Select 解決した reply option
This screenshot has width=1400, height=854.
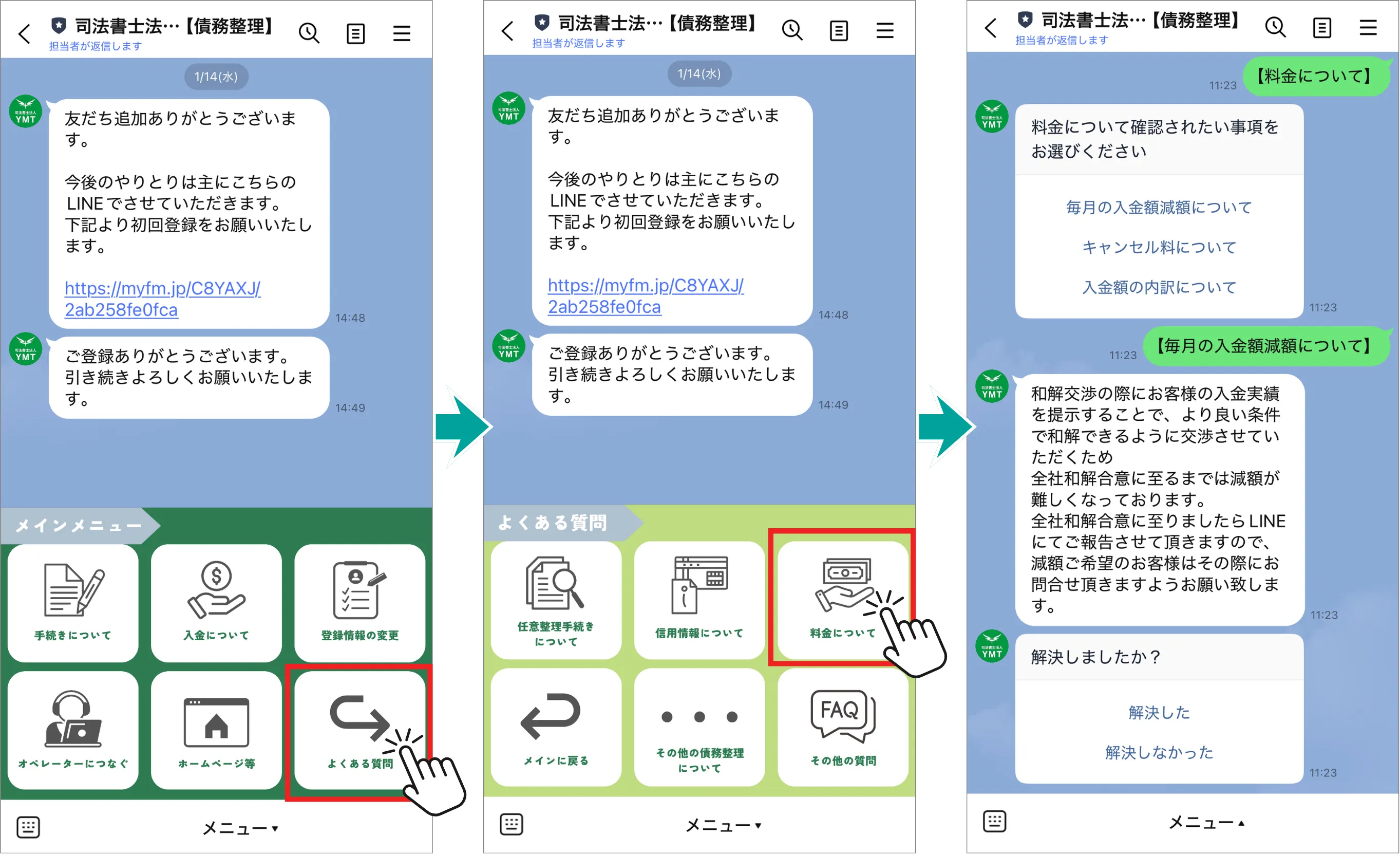[x=1159, y=712]
